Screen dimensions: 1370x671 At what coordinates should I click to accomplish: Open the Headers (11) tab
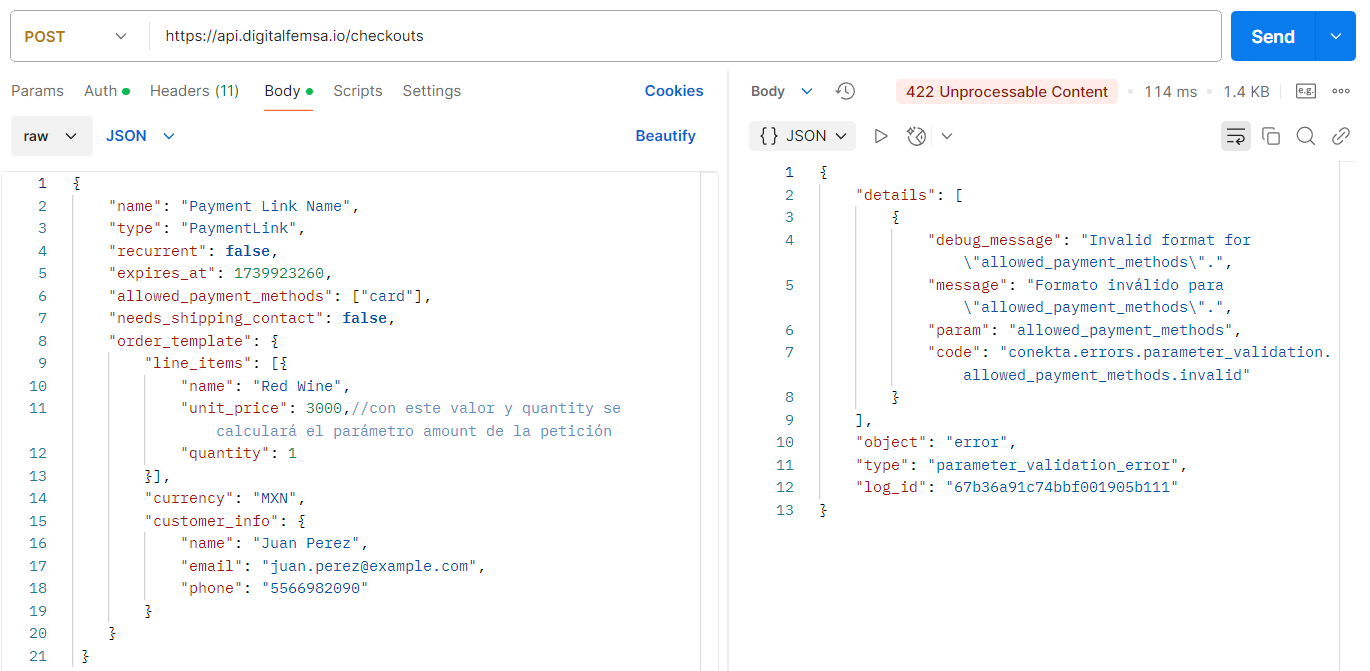(x=194, y=91)
